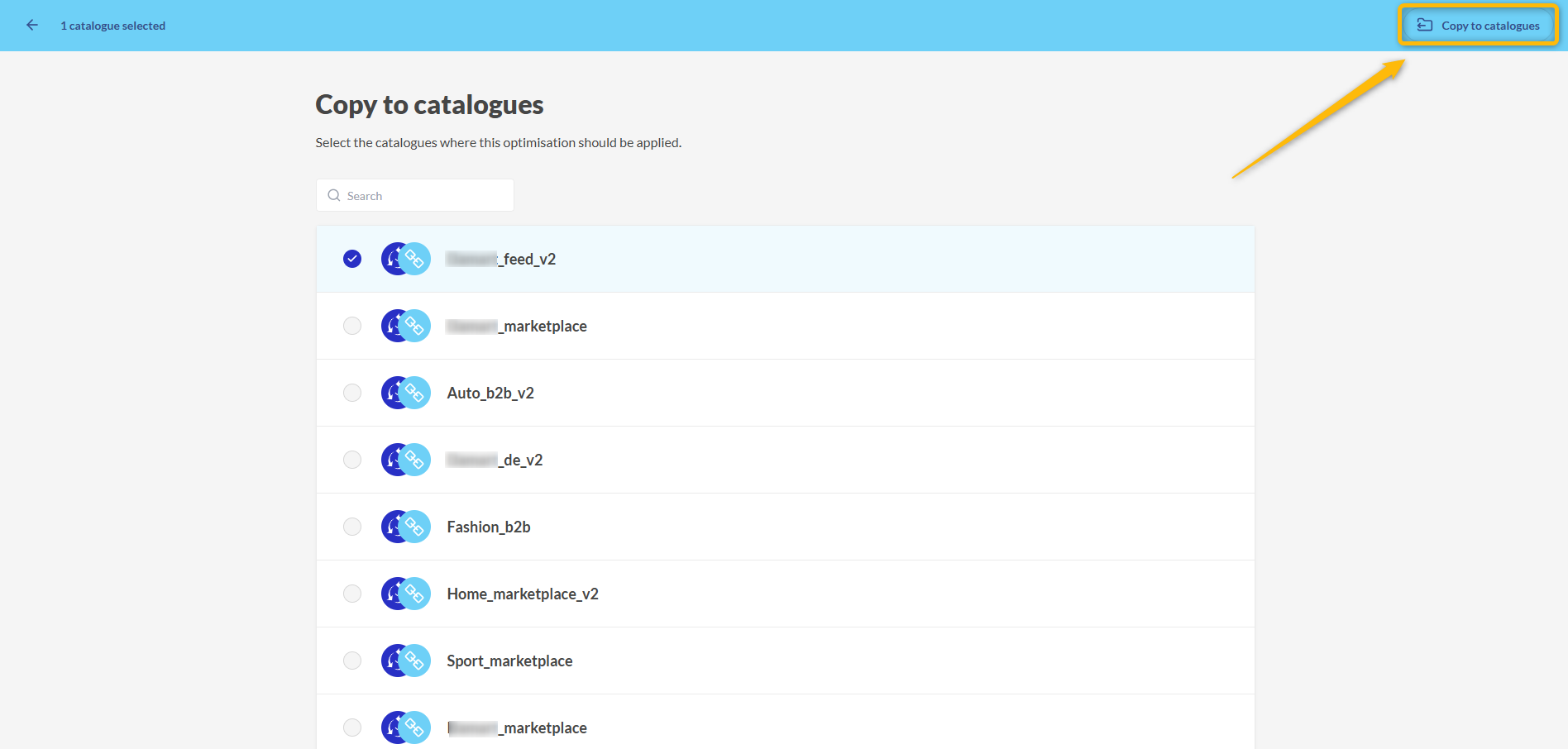Click the _de_v2 catalogue icon
The image size is (1568, 749).
406,460
